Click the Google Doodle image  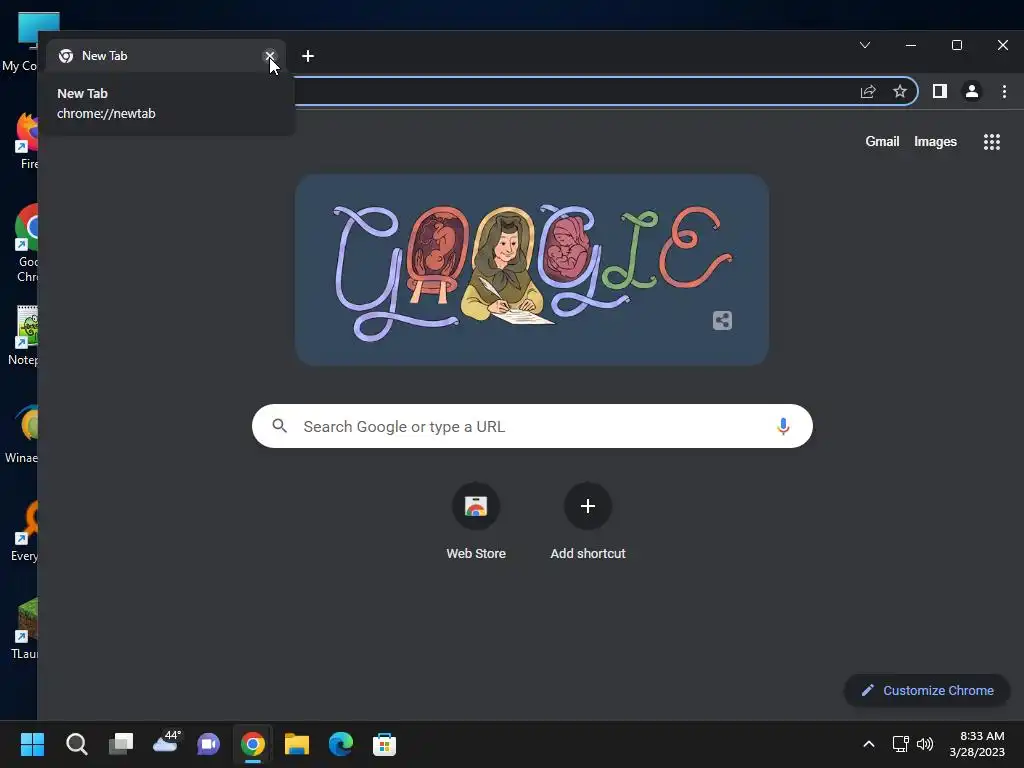tap(532, 270)
